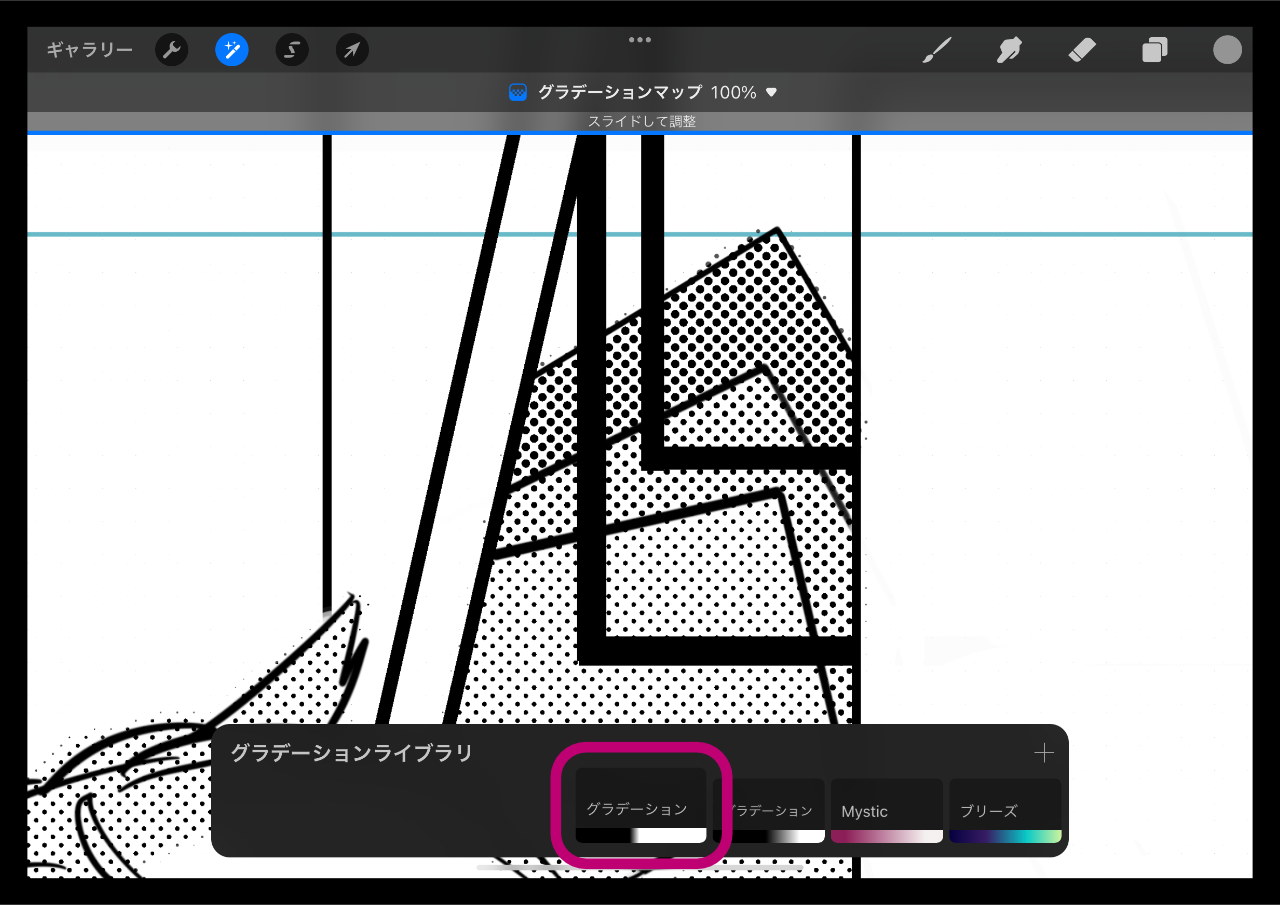The height and width of the screenshot is (905, 1280).
Task: Return to the ギャラリー gallery
Action: [89, 50]
